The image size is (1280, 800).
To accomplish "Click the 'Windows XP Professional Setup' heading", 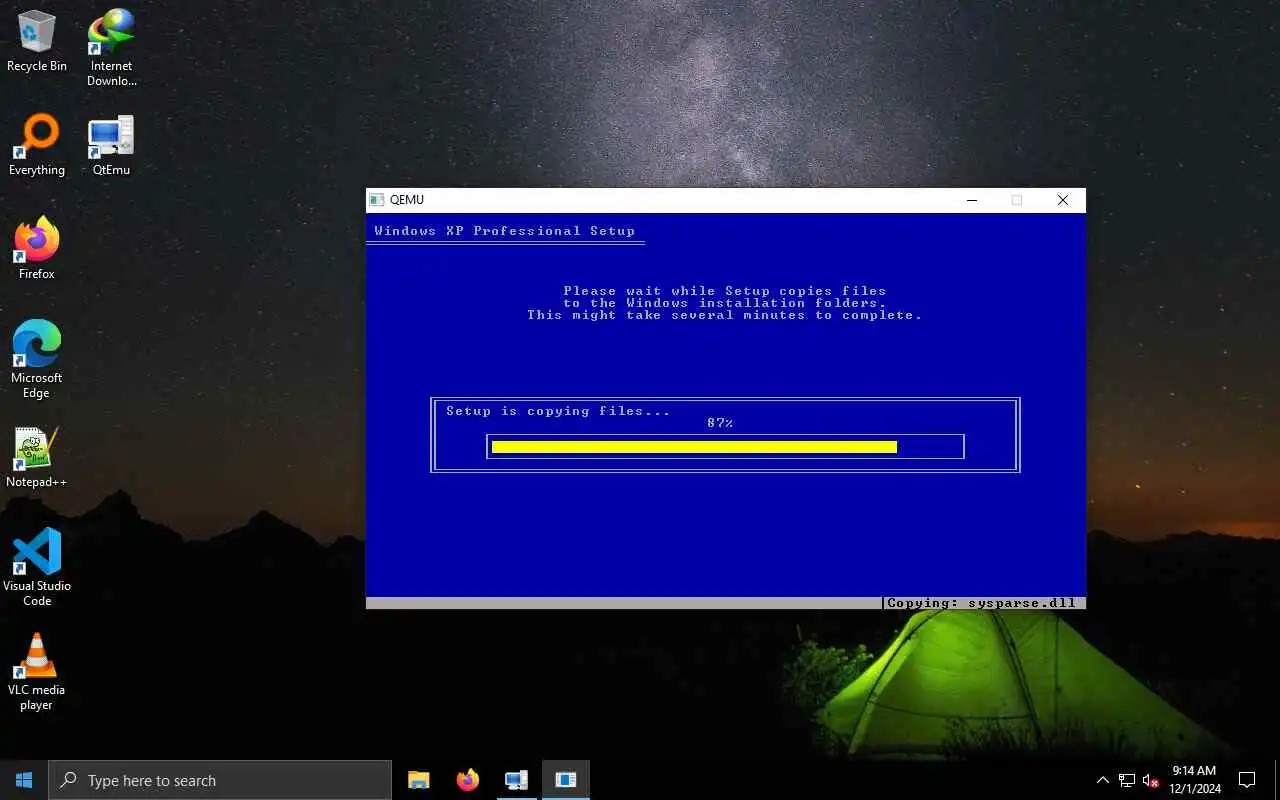I will (505, 231).
